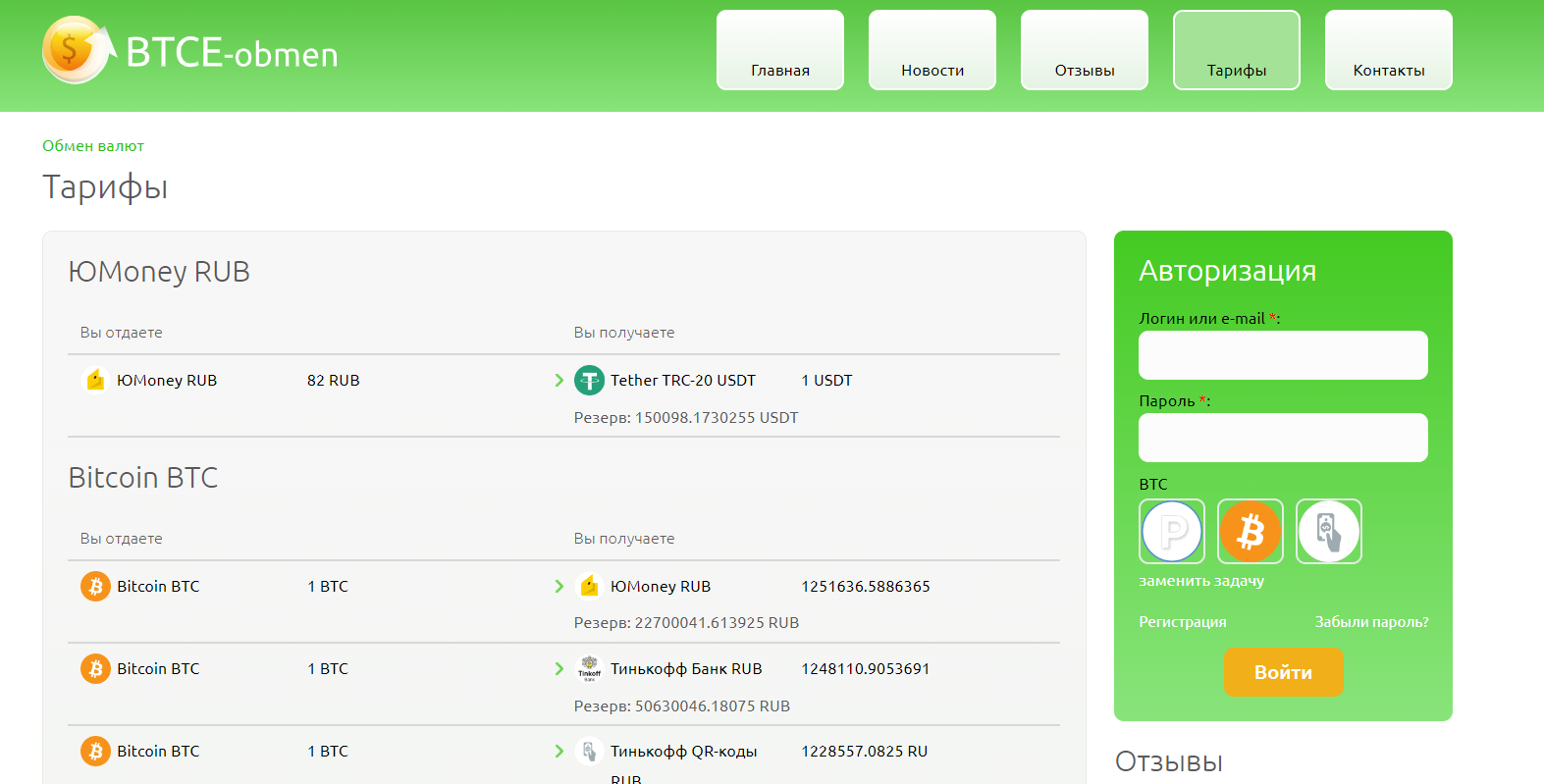This screenshot has height=784, width=1544.
Task: Click the Bitcoin icon in the Тинькофф Банк RUB row
Action: click(95, 668)
